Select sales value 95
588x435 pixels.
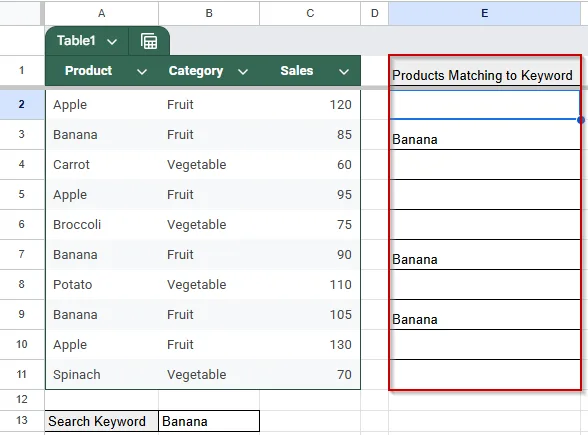pos(310,195)
